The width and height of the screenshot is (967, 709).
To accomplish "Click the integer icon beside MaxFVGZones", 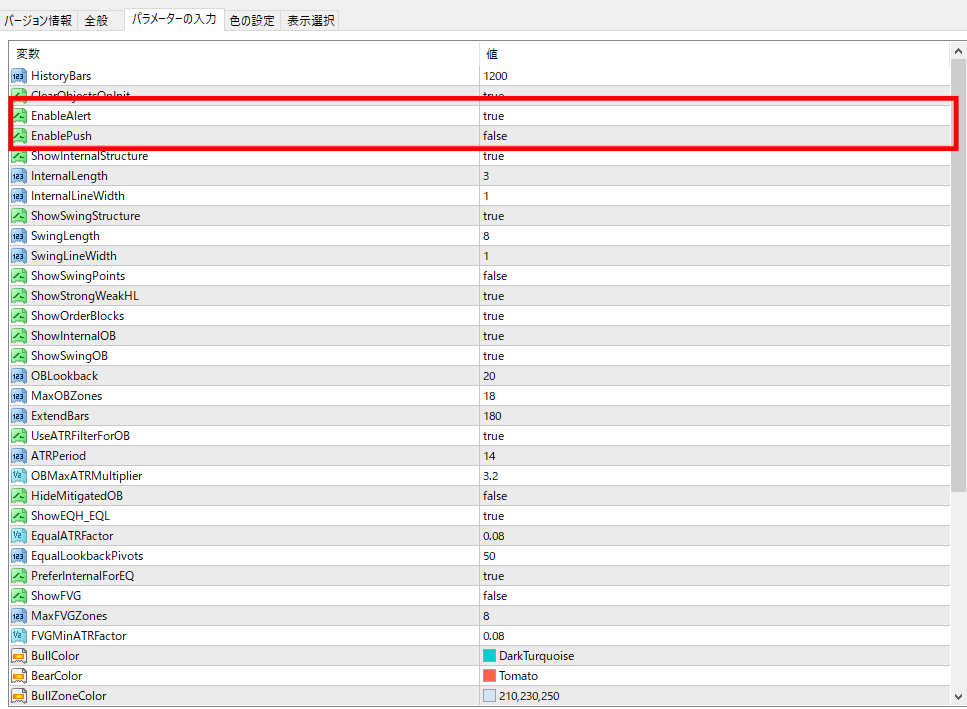I will click(19, 616).
